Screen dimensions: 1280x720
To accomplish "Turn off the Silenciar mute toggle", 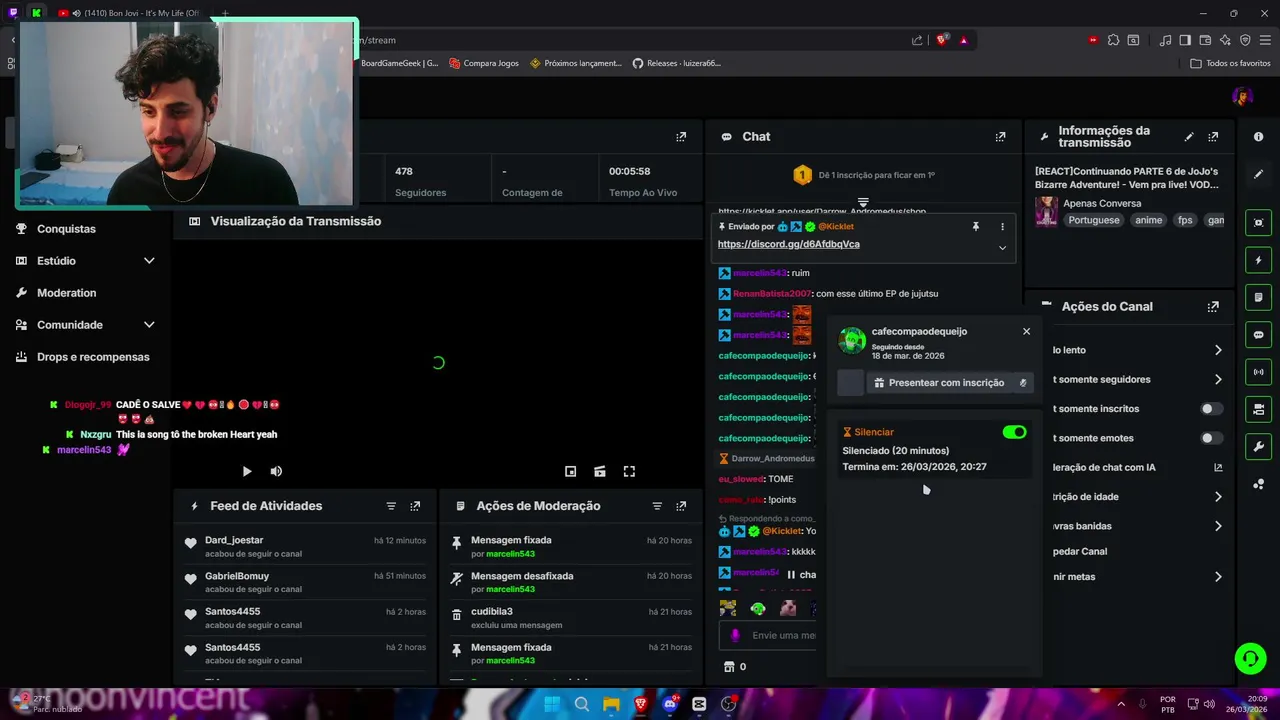I will (x=1014, y=432).
